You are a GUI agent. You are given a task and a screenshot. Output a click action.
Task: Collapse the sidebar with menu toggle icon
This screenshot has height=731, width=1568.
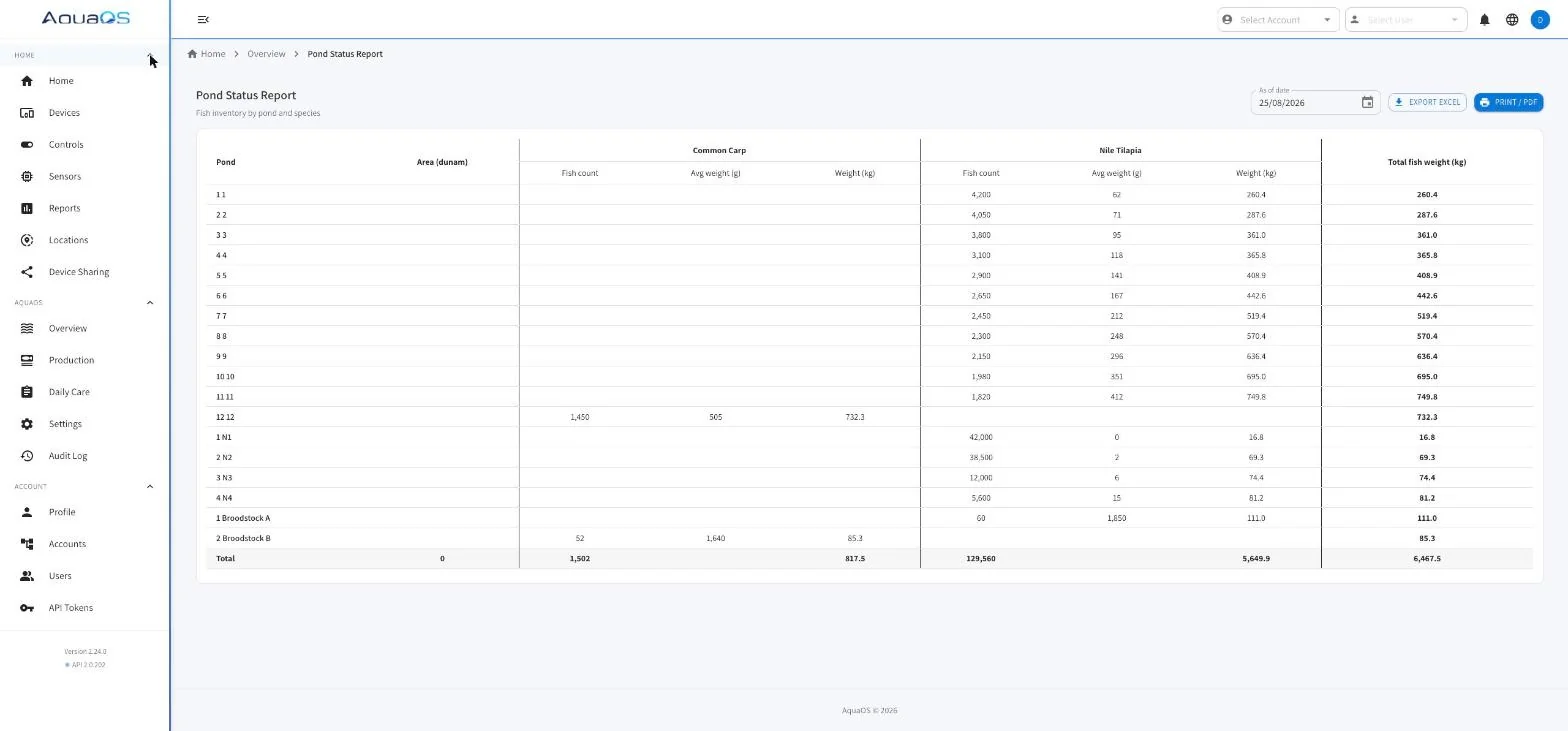(203, 20)
